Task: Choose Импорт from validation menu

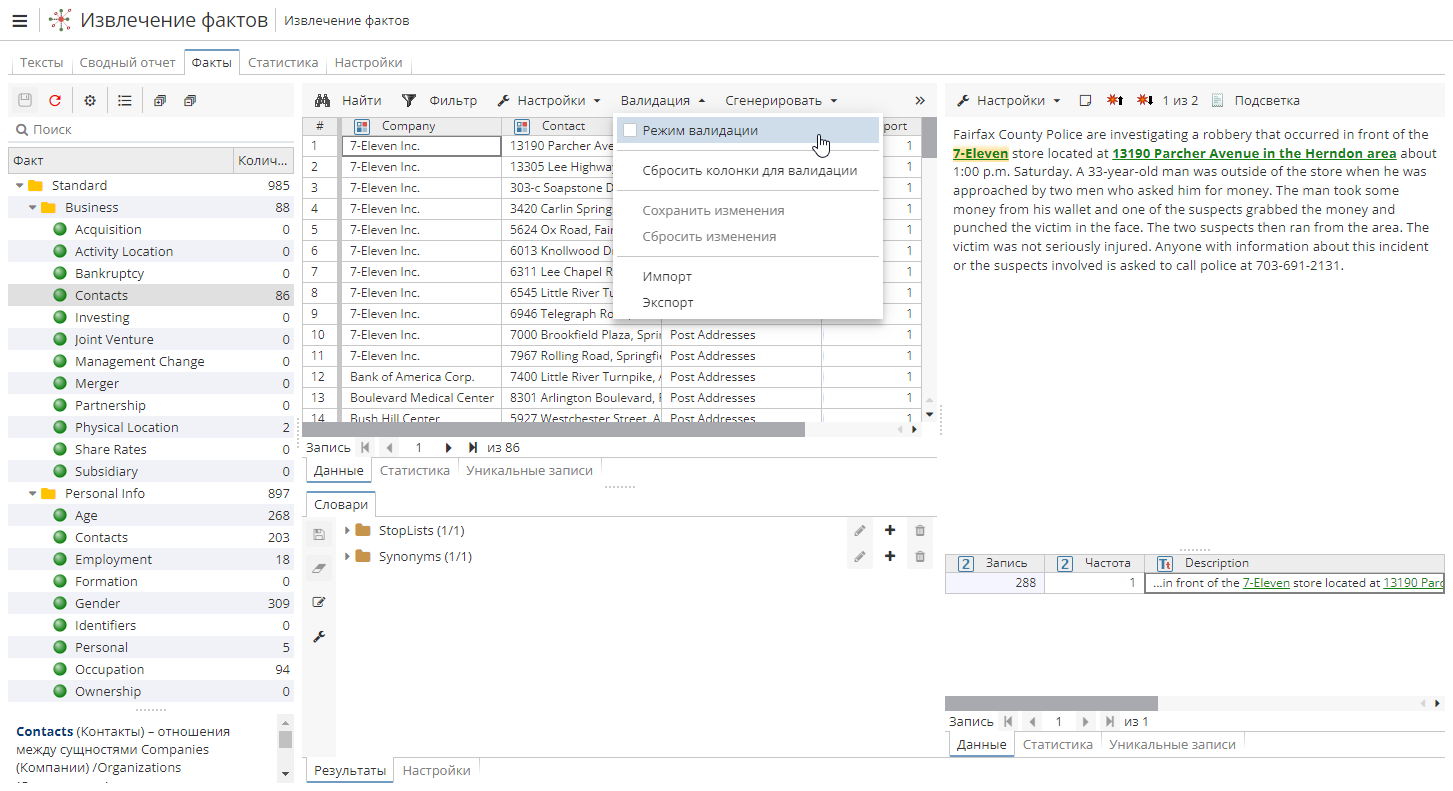Action: [749, 277]
